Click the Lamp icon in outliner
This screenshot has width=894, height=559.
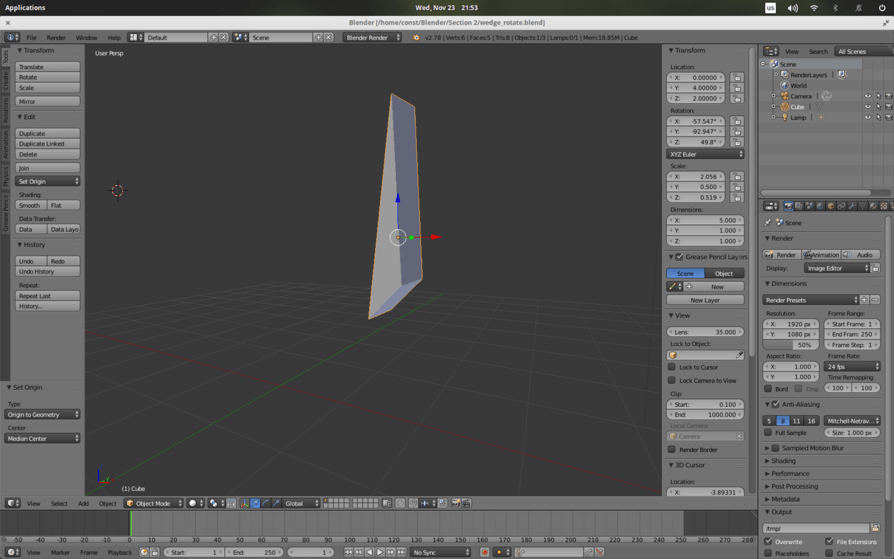(x=785, y=117)
